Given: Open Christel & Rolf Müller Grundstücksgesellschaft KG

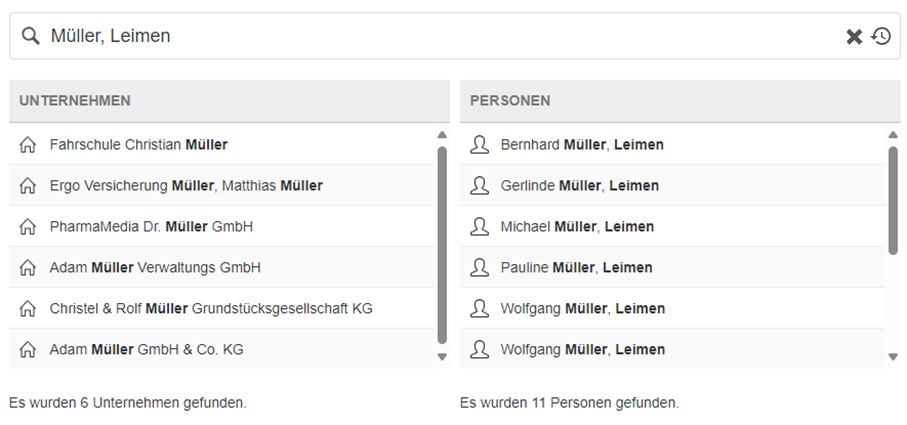Looking at the screenshot, I should click(x=211, y=309).
